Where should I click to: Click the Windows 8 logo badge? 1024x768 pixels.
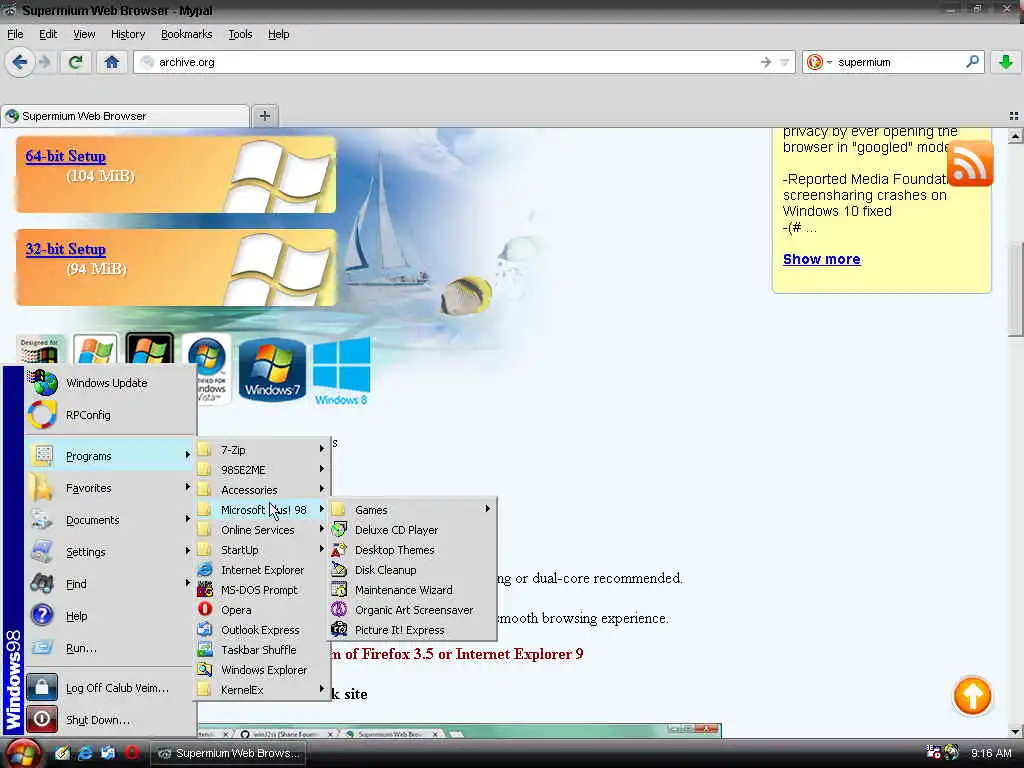pos(342,370)
